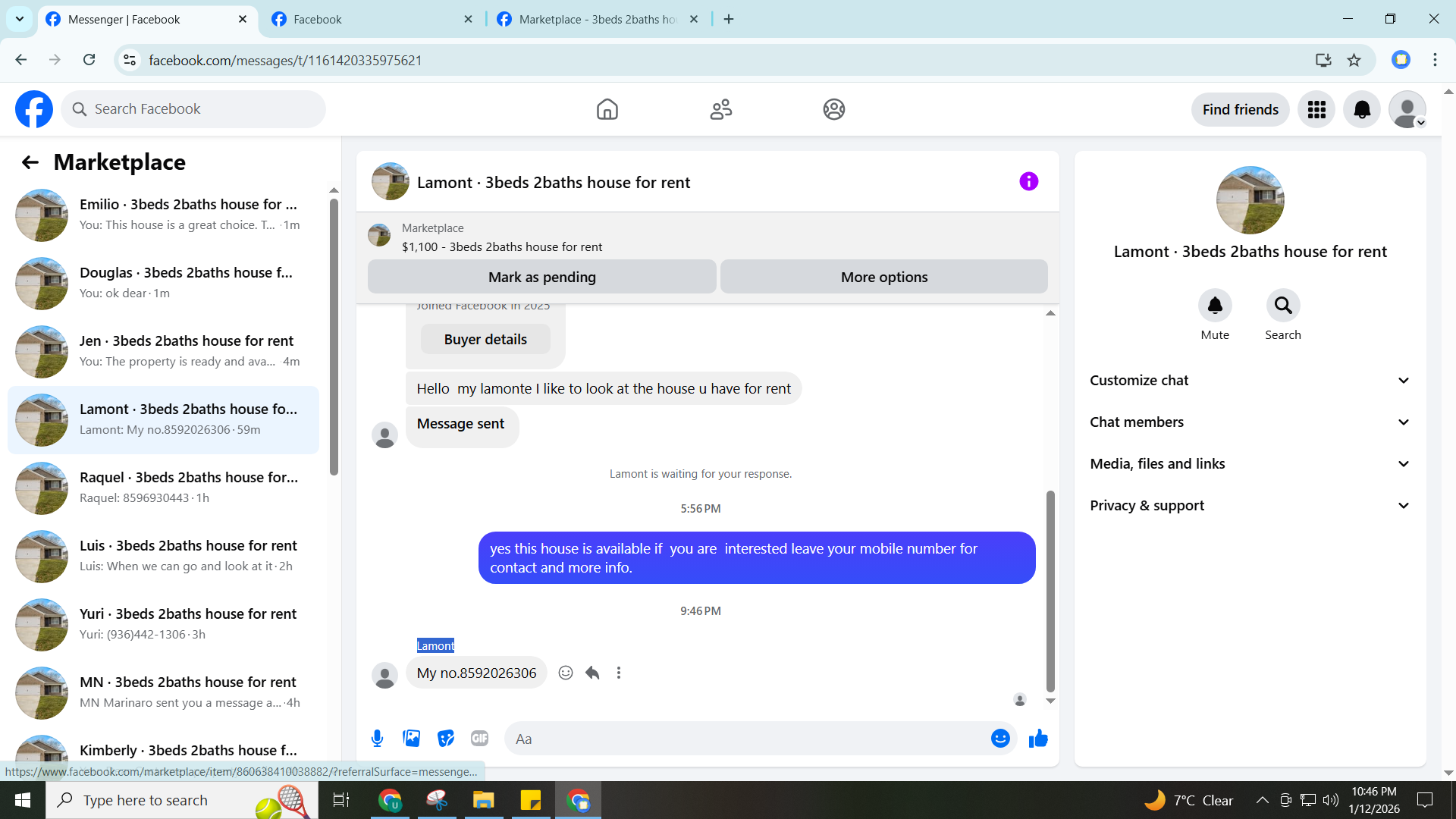Open the sticker picker icon
1456x819 pixels.
click(446, 739)
